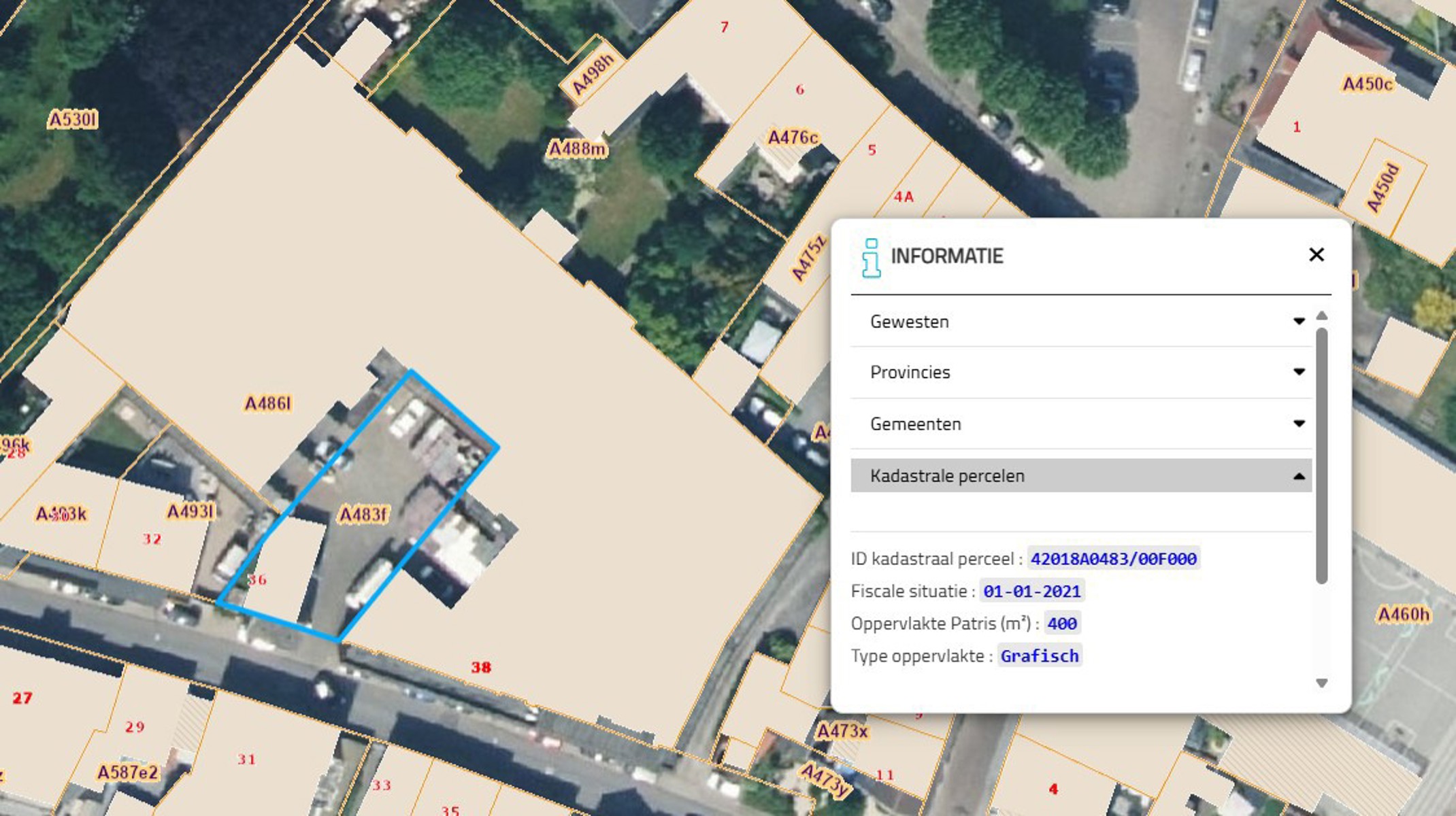Select parcel labeled A486l on map

pyautogui.click(x=268, y=404)
